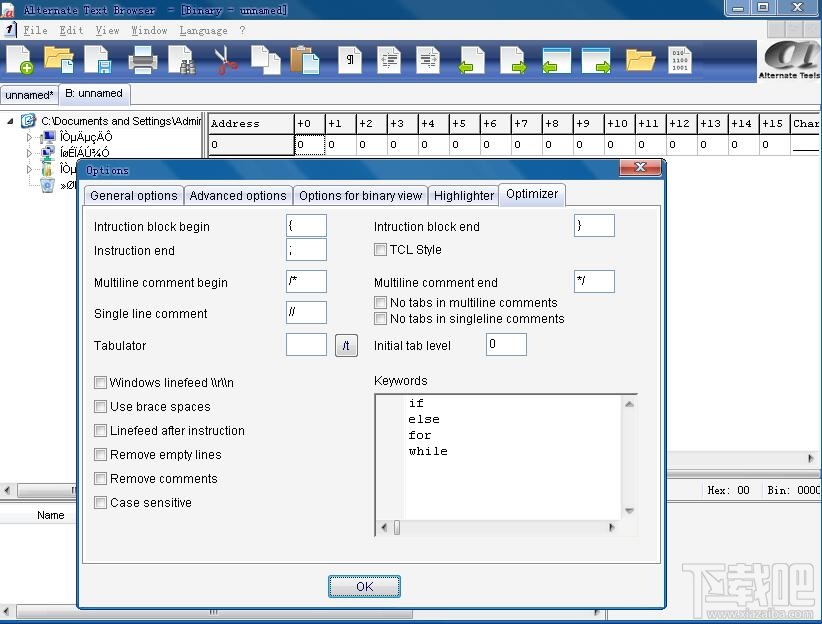This screenshot has width=822, height=624.
Task: Toggle the paragraph marks icon
Action: point(350,60)
